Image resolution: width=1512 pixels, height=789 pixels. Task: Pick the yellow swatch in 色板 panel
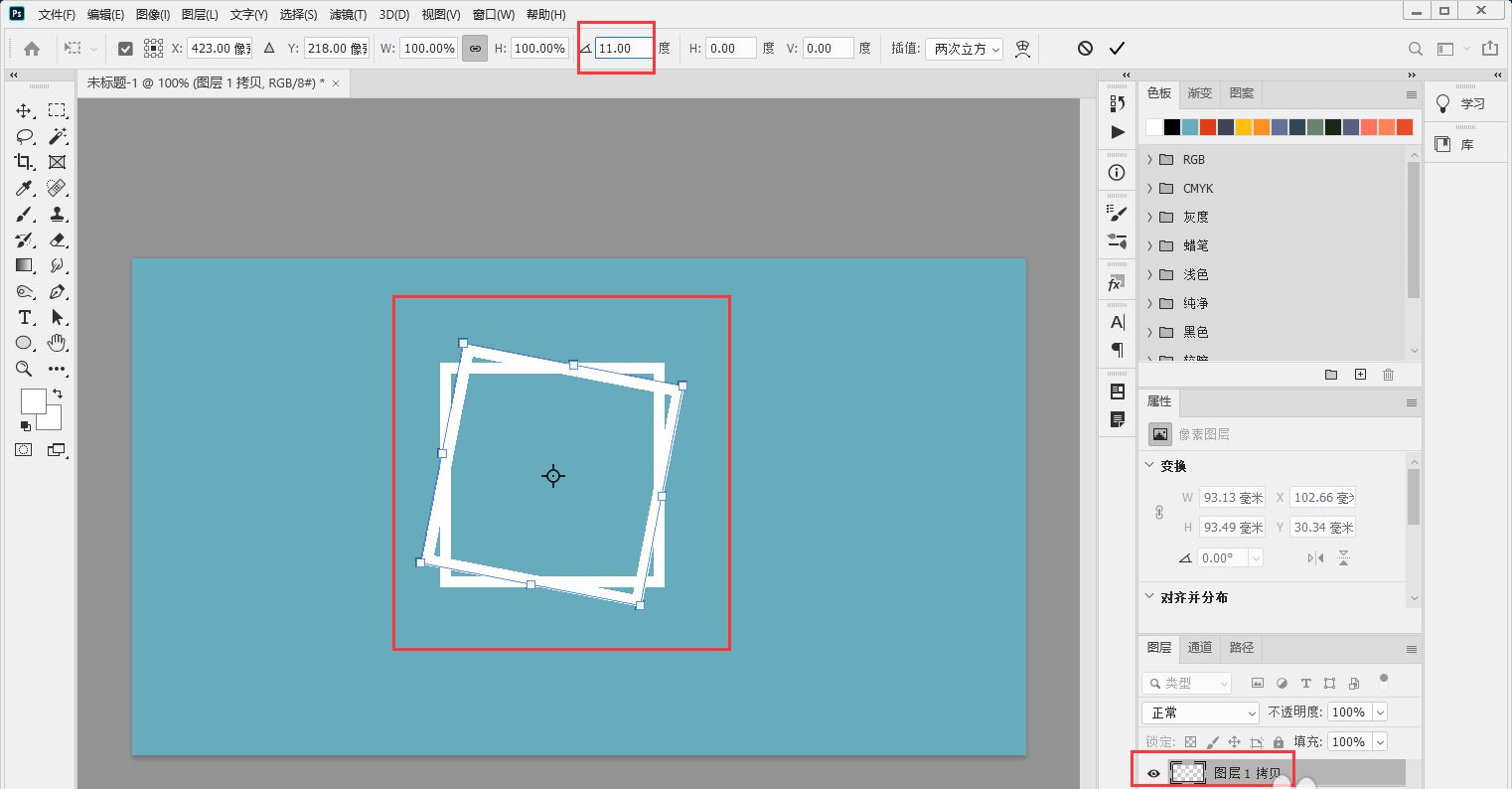pyautogui.click(x=1244, y=127)
